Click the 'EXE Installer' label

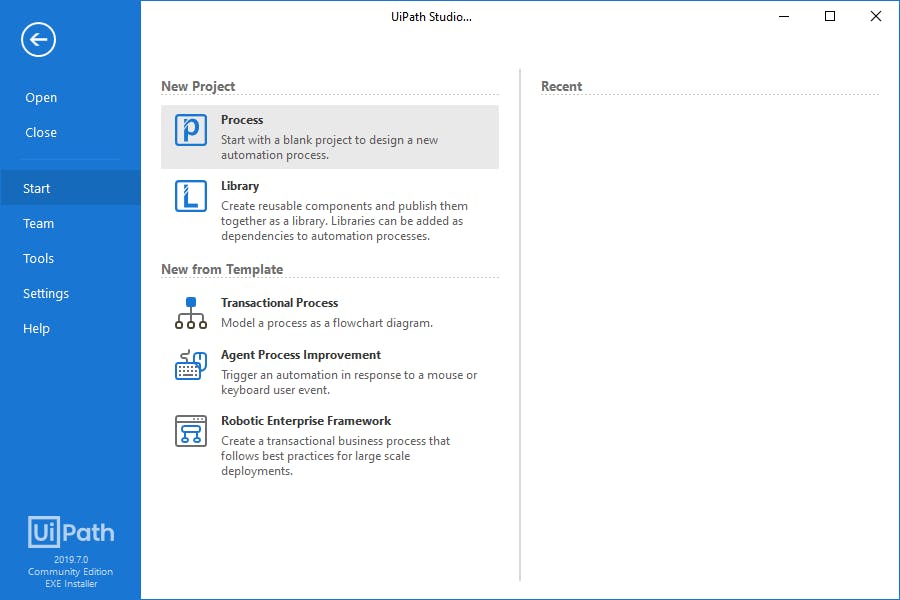[71, 584]
